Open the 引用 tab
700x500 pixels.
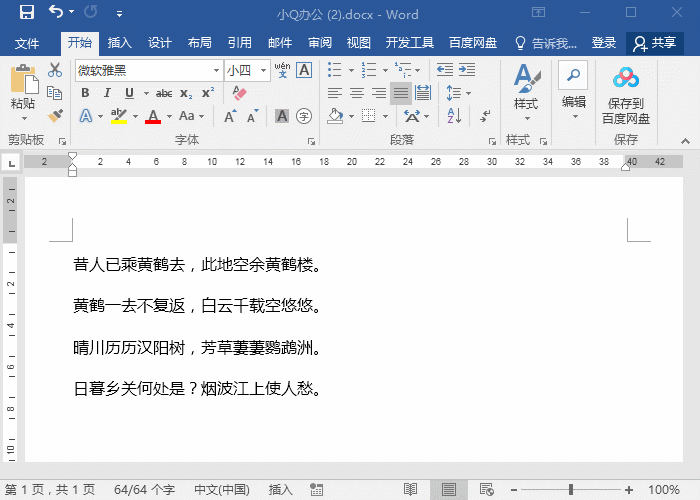tap(240, 43)
